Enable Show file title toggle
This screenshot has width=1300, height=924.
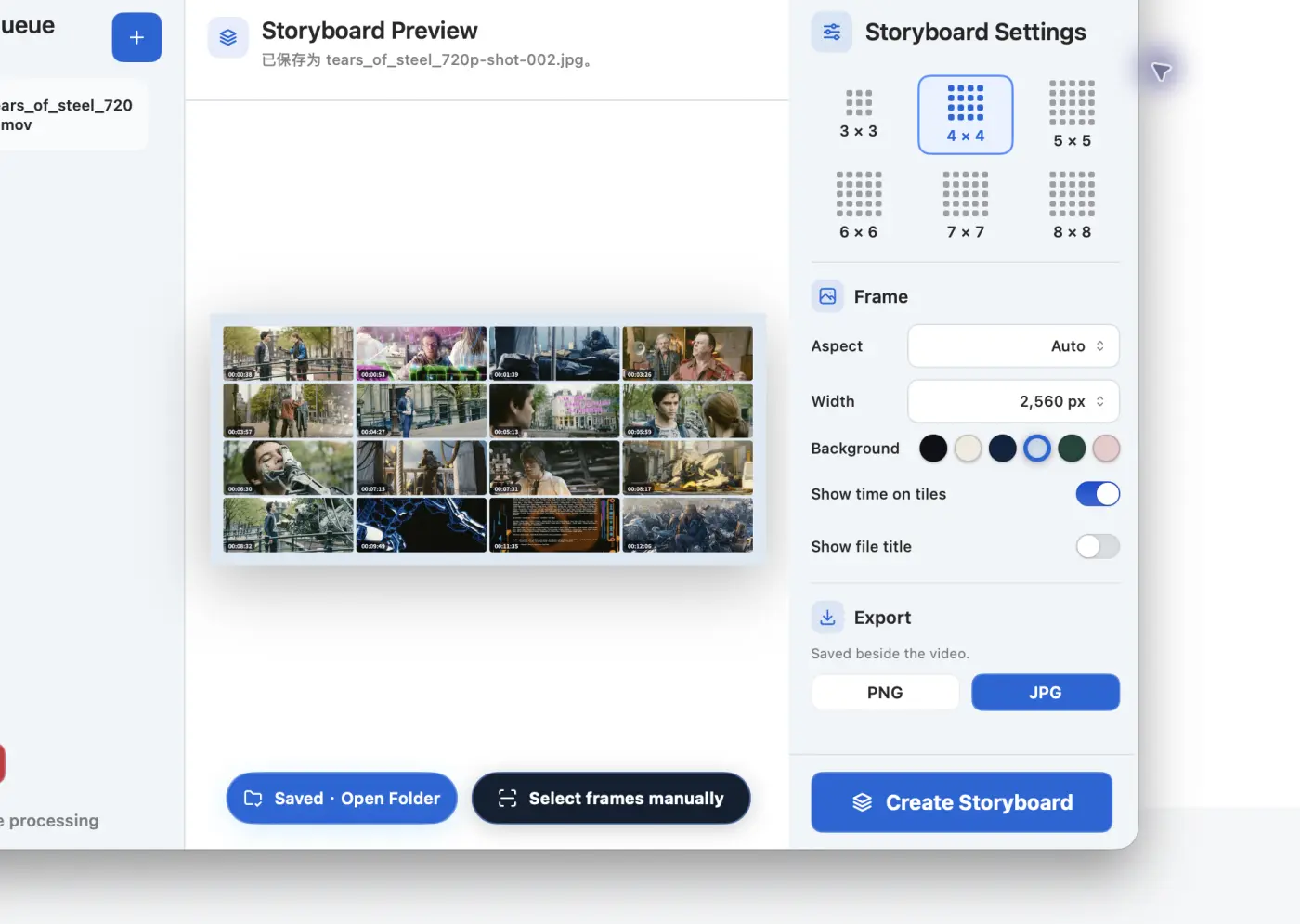[1098, 547]
